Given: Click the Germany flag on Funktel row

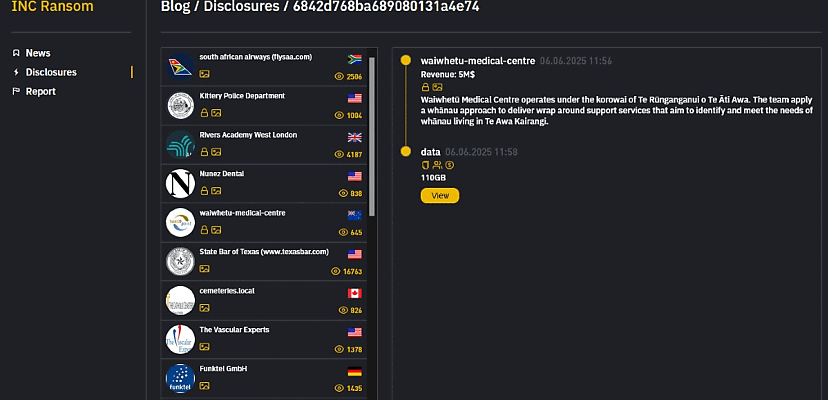Looking at the screenshot, I should (x=355, y=371).
